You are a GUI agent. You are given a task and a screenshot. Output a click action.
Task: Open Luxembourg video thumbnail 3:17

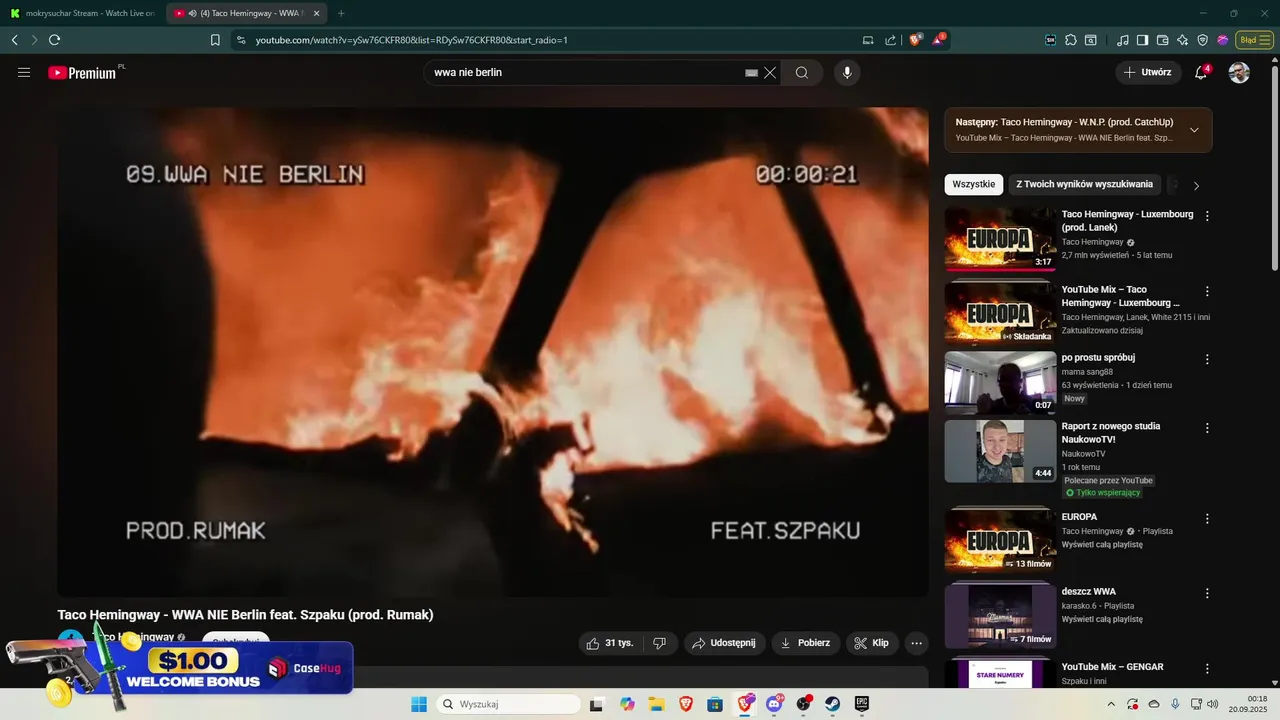(x=1000, y=239)
